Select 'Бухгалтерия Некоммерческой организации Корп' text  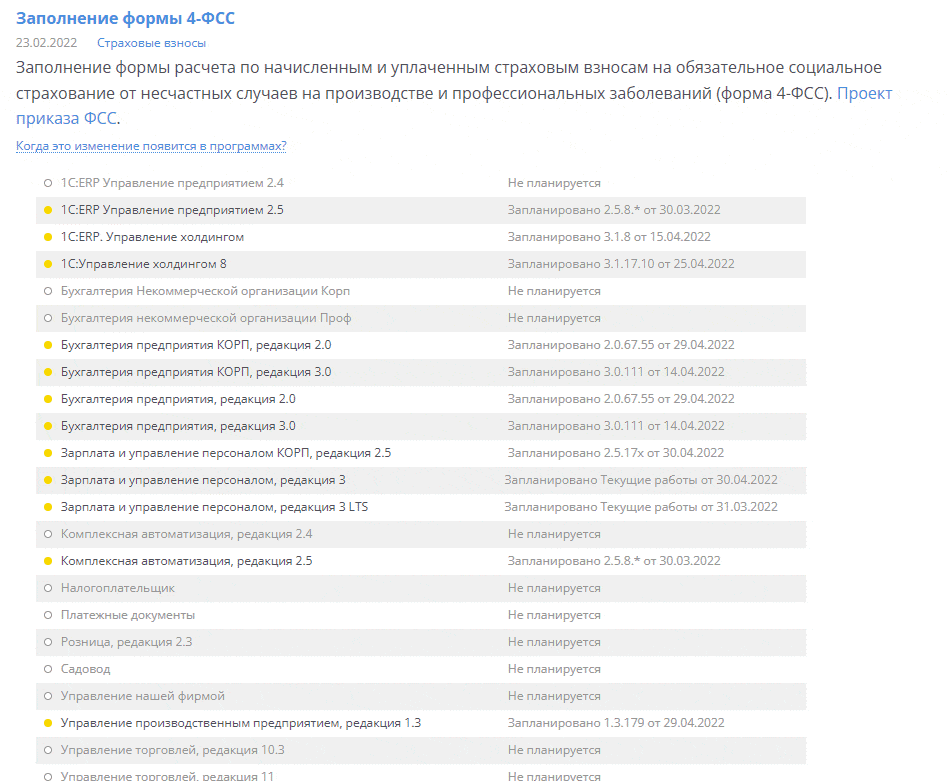(x=205, y=291)
